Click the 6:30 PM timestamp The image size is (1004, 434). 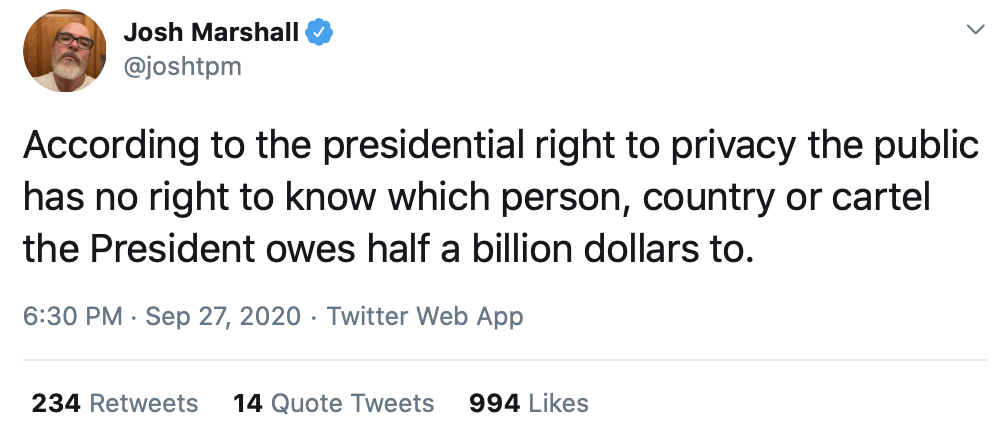[73, 317]
